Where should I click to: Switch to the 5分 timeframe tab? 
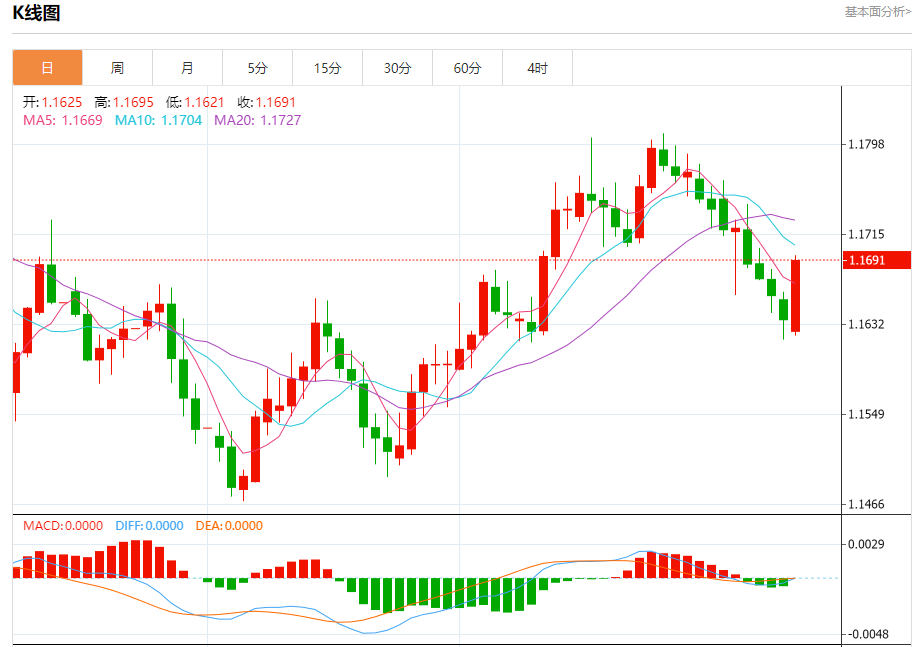257,68
